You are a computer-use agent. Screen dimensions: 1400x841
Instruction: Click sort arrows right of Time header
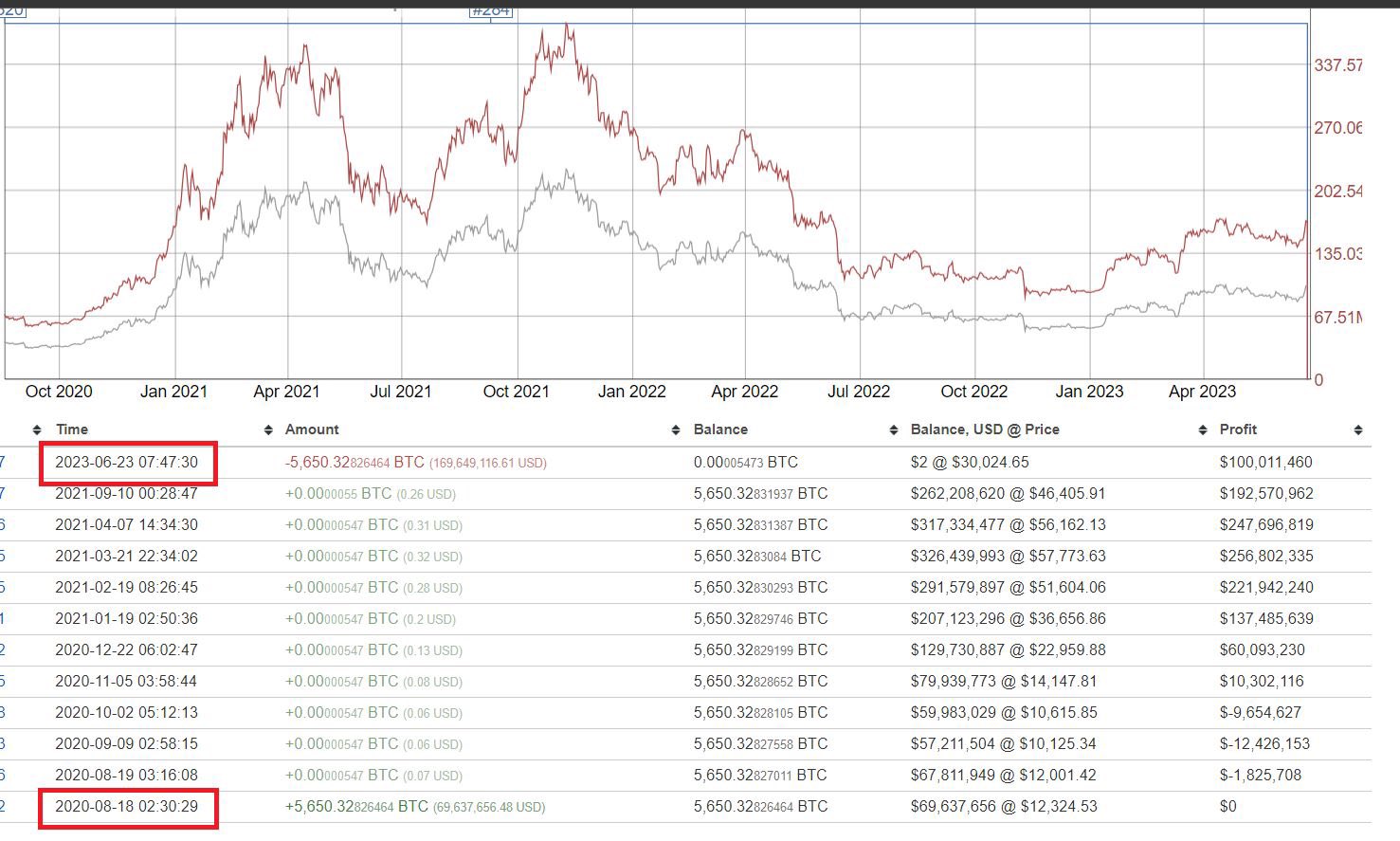267,430
